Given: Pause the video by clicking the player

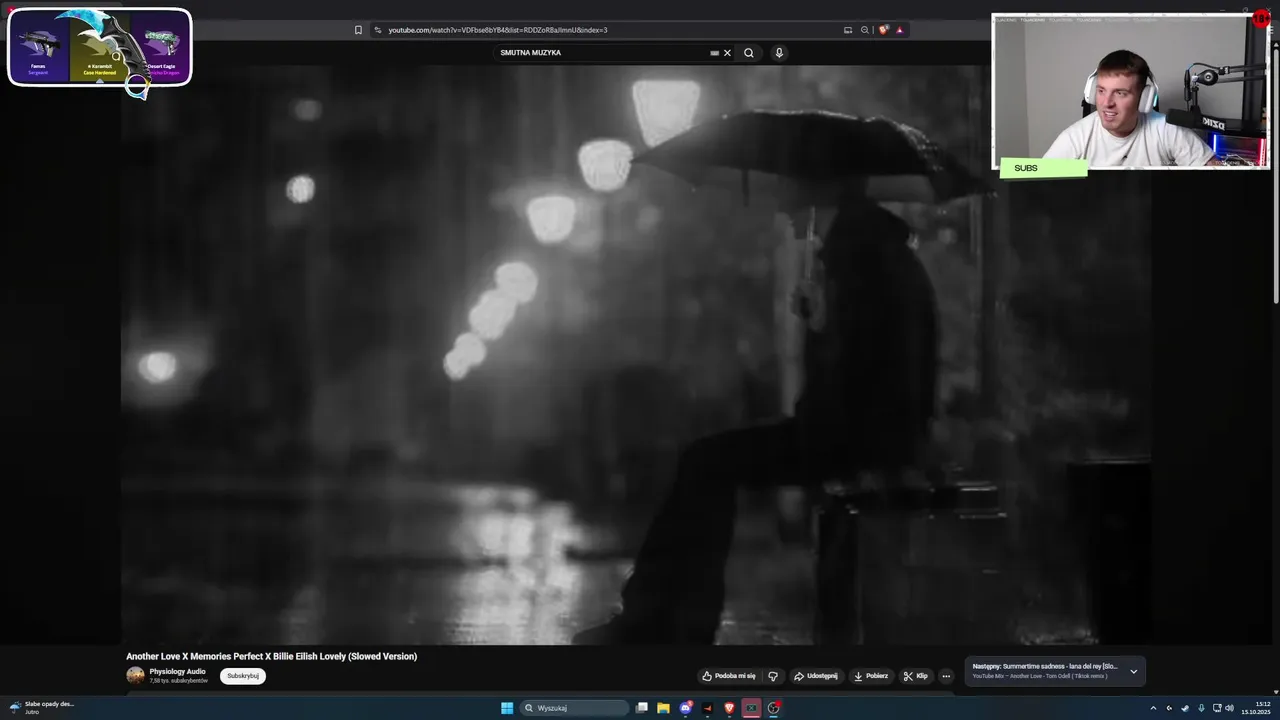Looking at the screenshot, I should point(636,355).
